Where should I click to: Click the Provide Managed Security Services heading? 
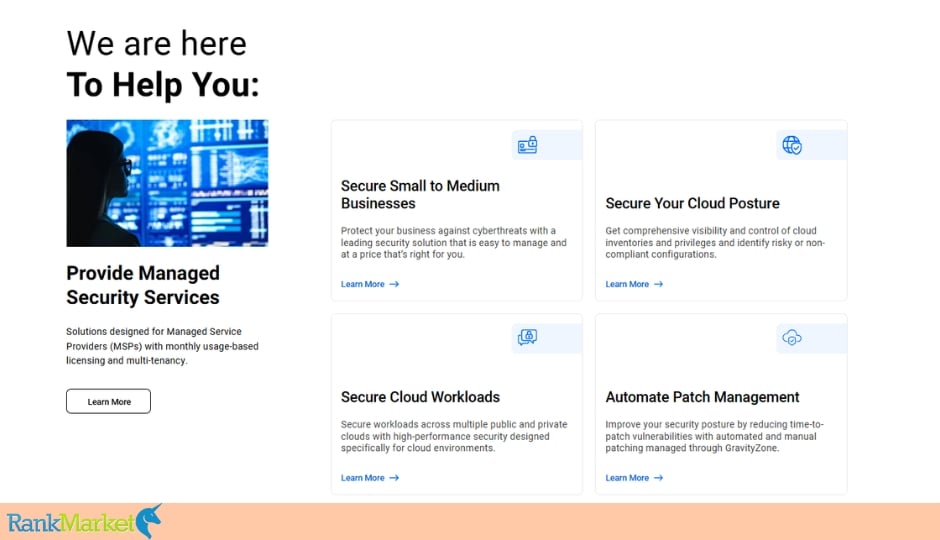point(143,285)
